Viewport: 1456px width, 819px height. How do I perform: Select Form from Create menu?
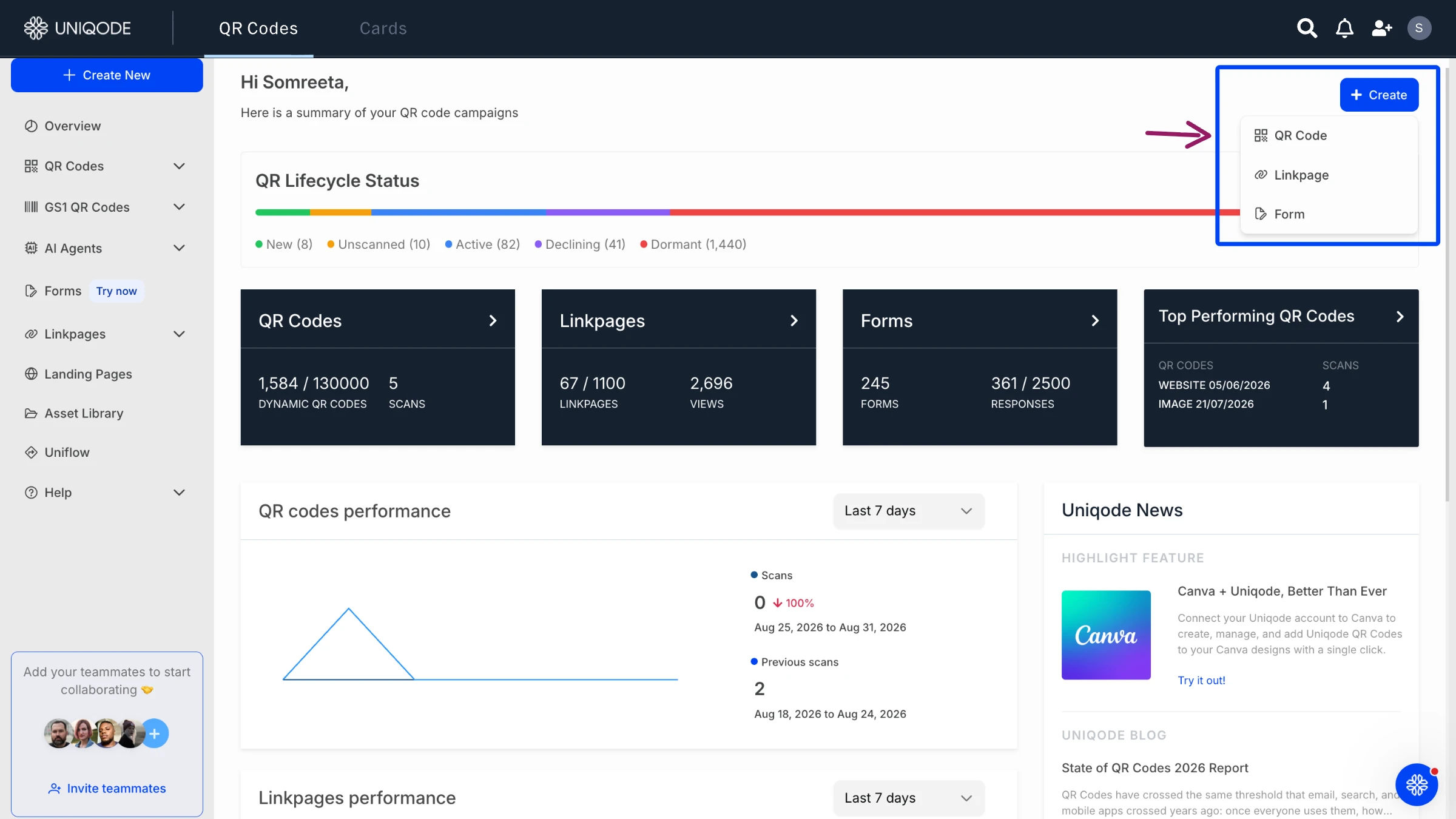[x=1329, y=214]
